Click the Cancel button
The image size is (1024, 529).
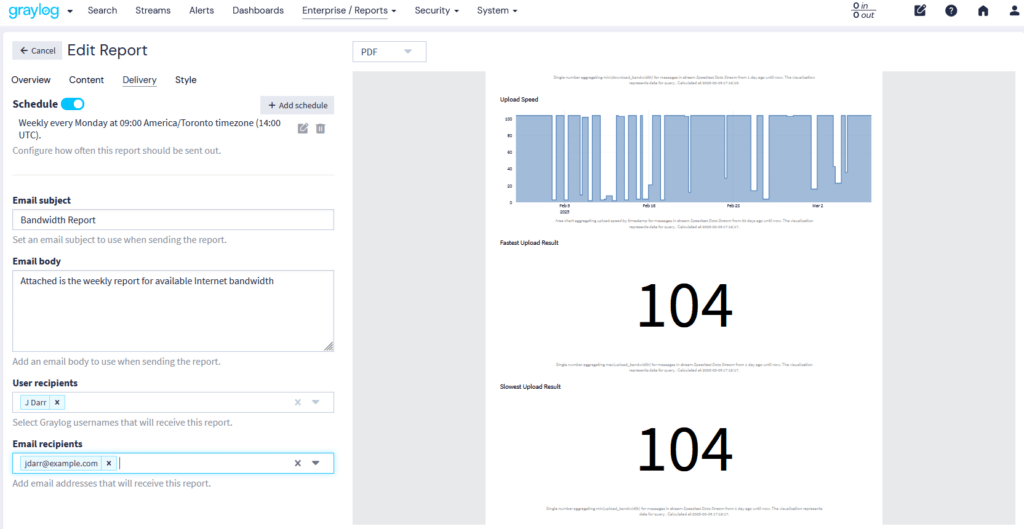37,51
